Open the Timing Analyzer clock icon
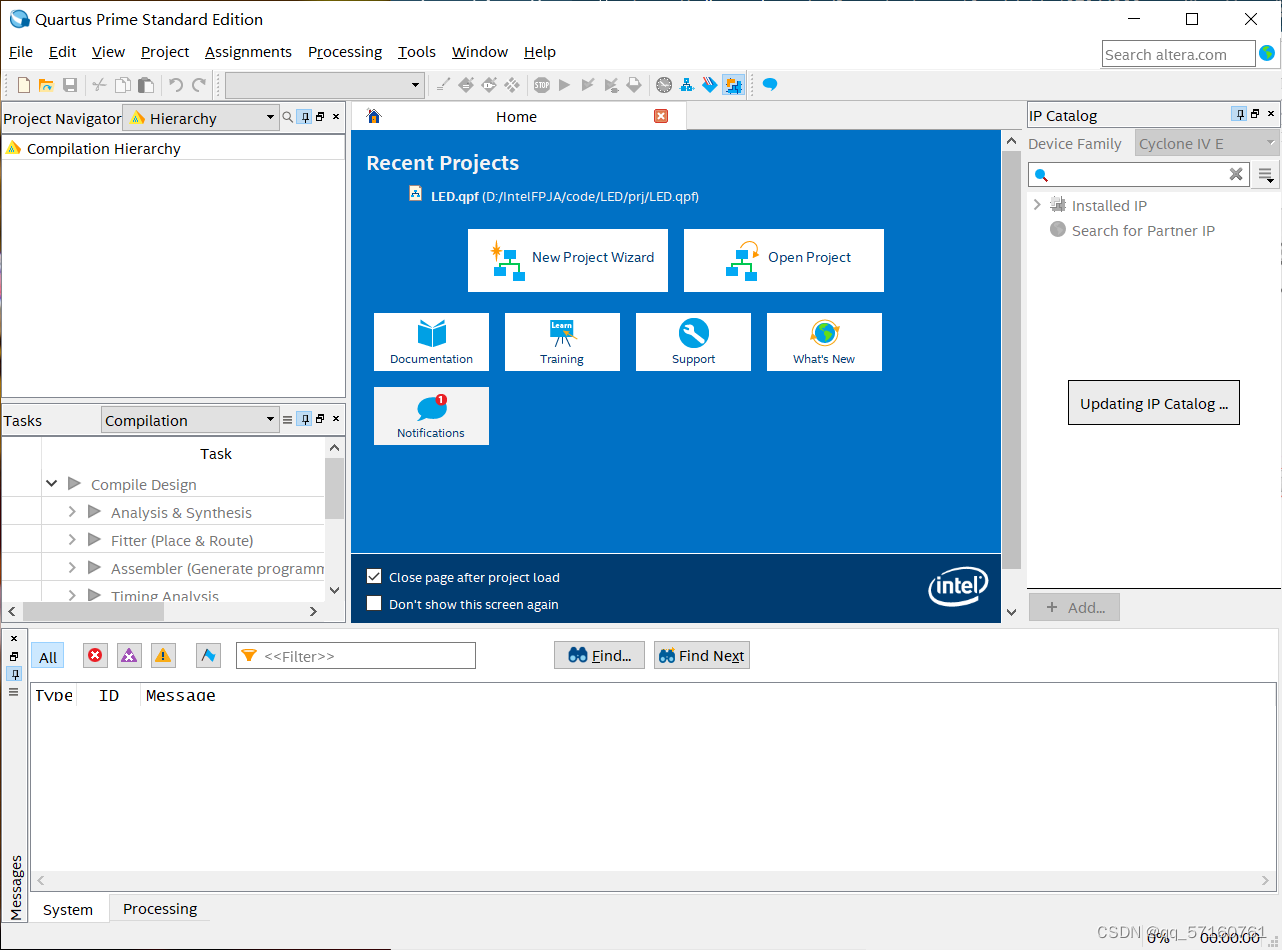This screenshot has width=1282, height=950. 664,85
